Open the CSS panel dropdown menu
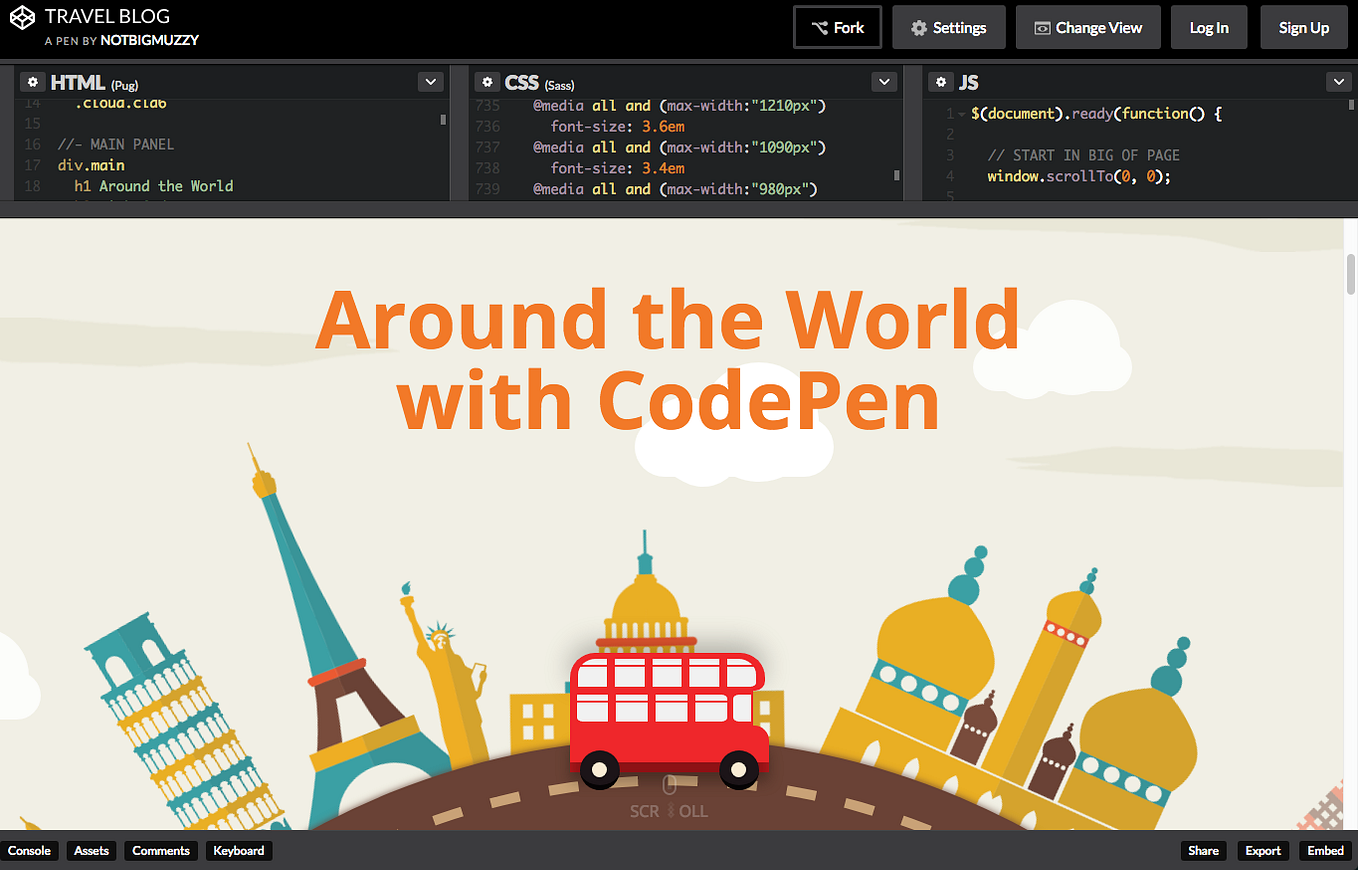 pyautogui.click(x=883, y=81)
